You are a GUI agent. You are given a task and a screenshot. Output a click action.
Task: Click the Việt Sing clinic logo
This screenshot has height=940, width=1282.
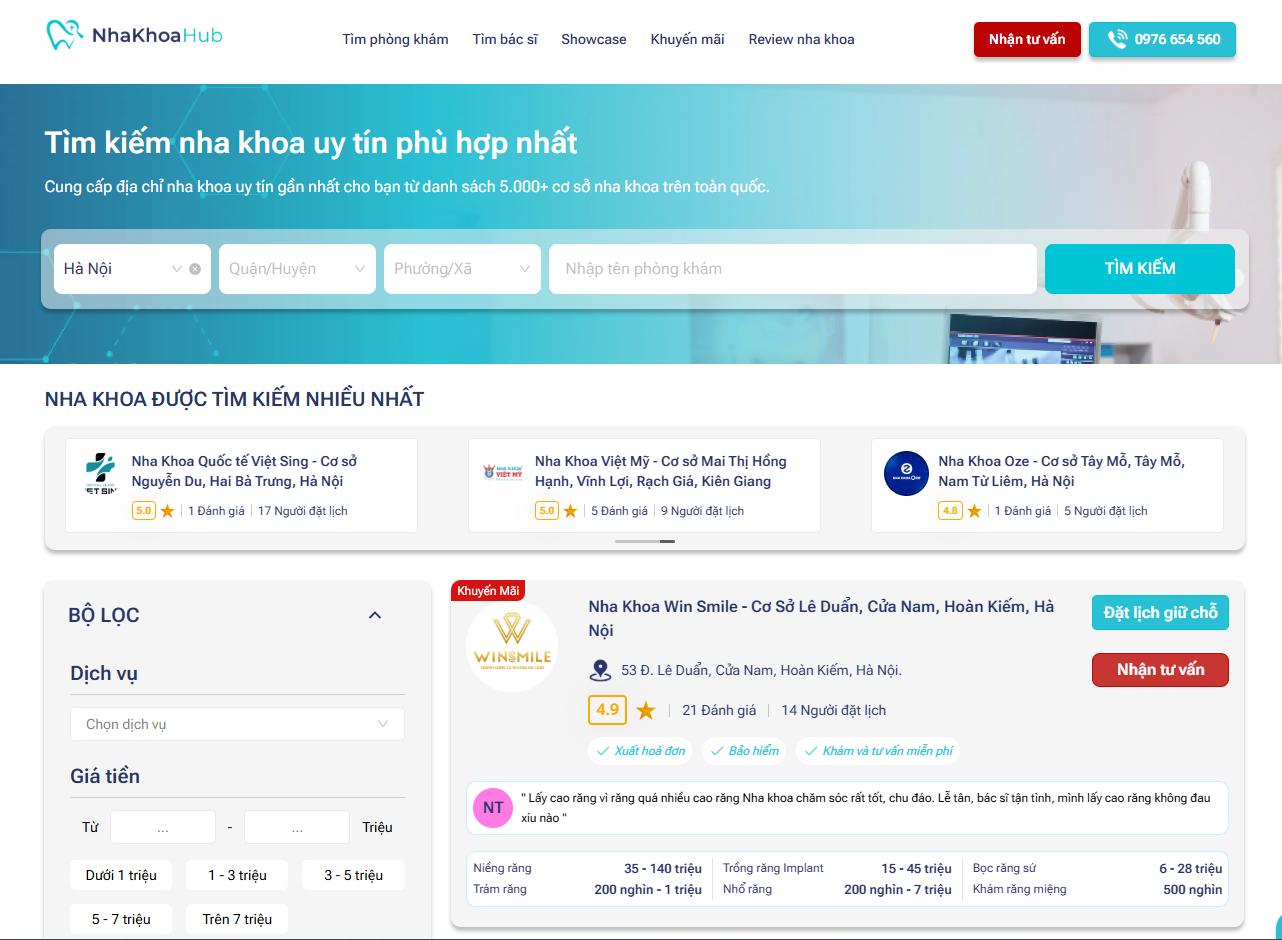tap(100, 474)
